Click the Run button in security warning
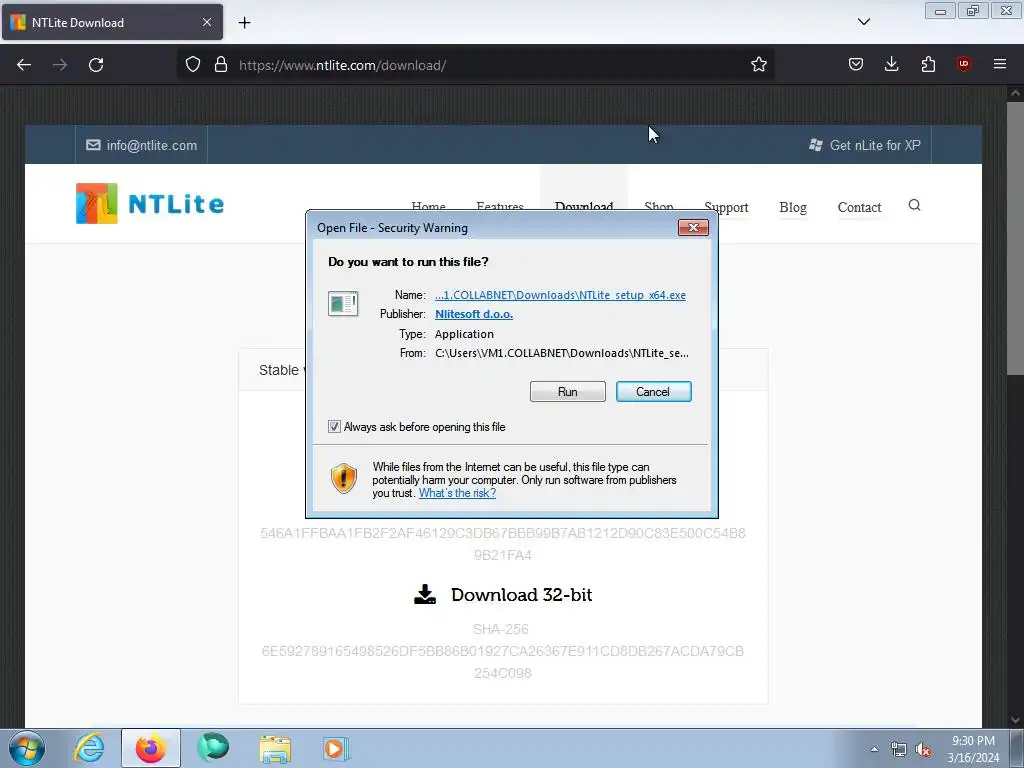The width and height of the screenshot is (1024, 768). click(x=568, y=392)
